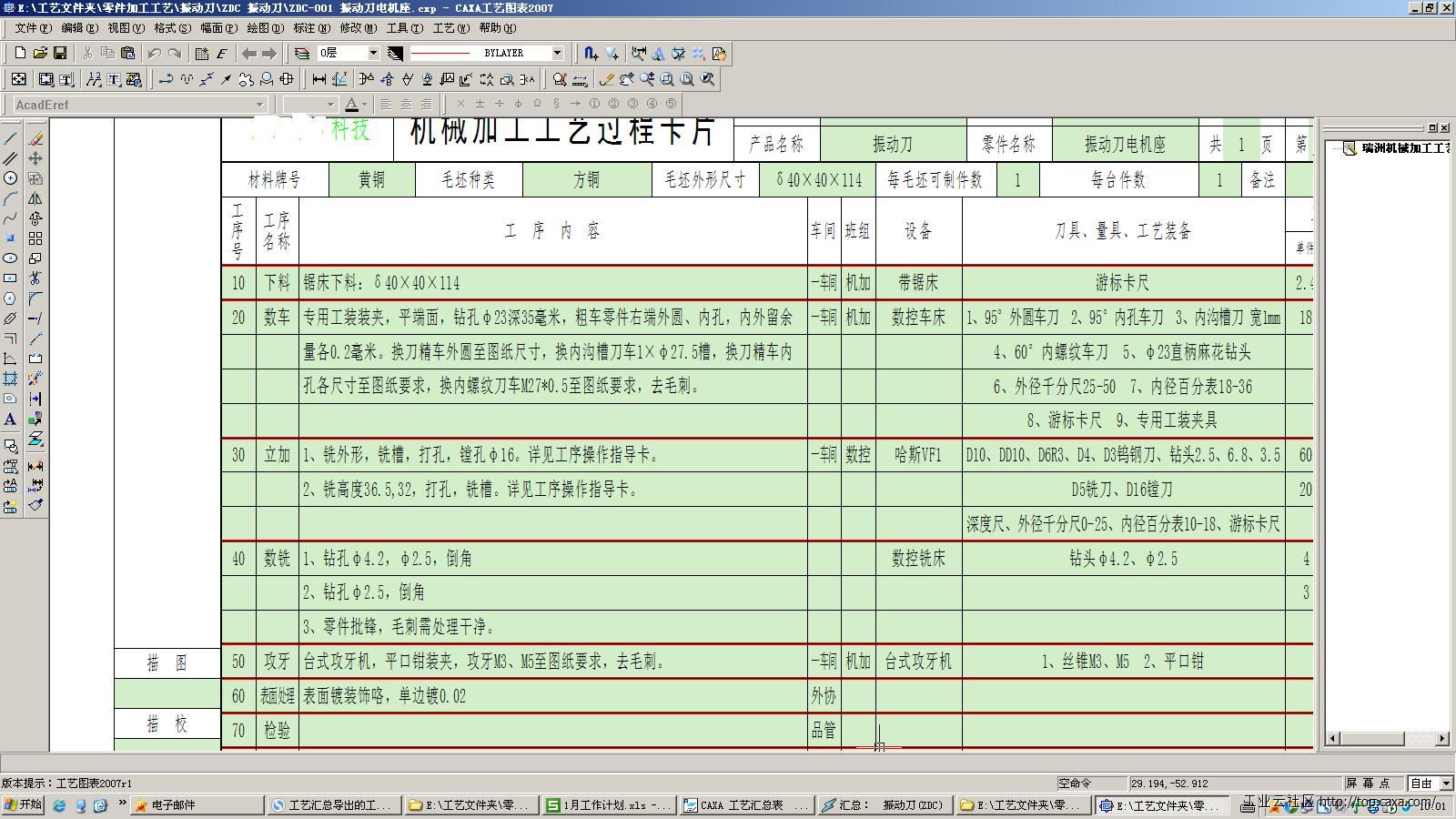Viewport: 1456px width, 819px height.
Task: Open the 0层 layer dropdown
Action: click(x=373, y=53)
